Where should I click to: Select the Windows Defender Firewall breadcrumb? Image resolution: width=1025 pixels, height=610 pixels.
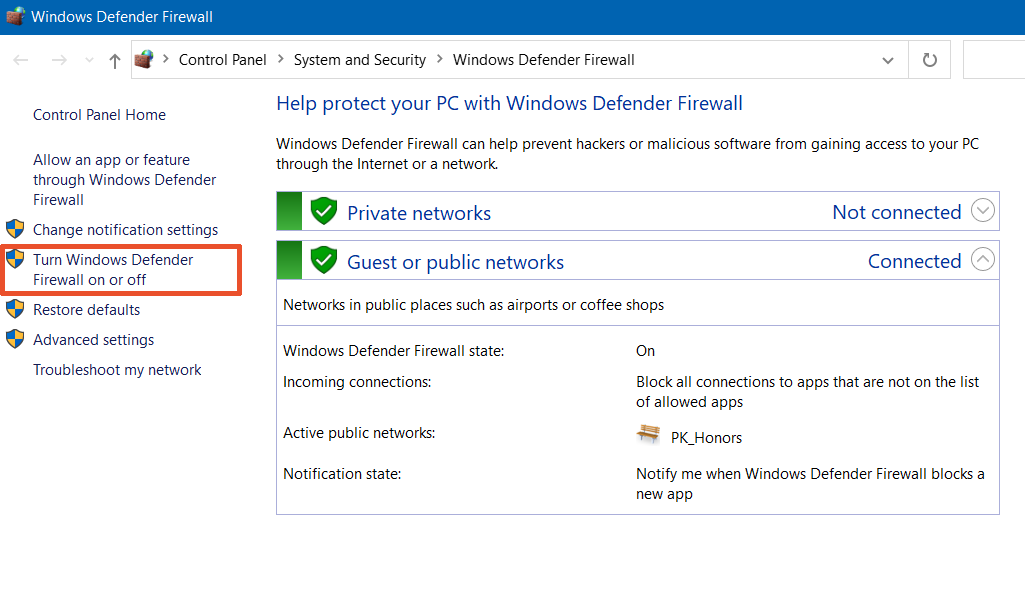pos(543,60)
